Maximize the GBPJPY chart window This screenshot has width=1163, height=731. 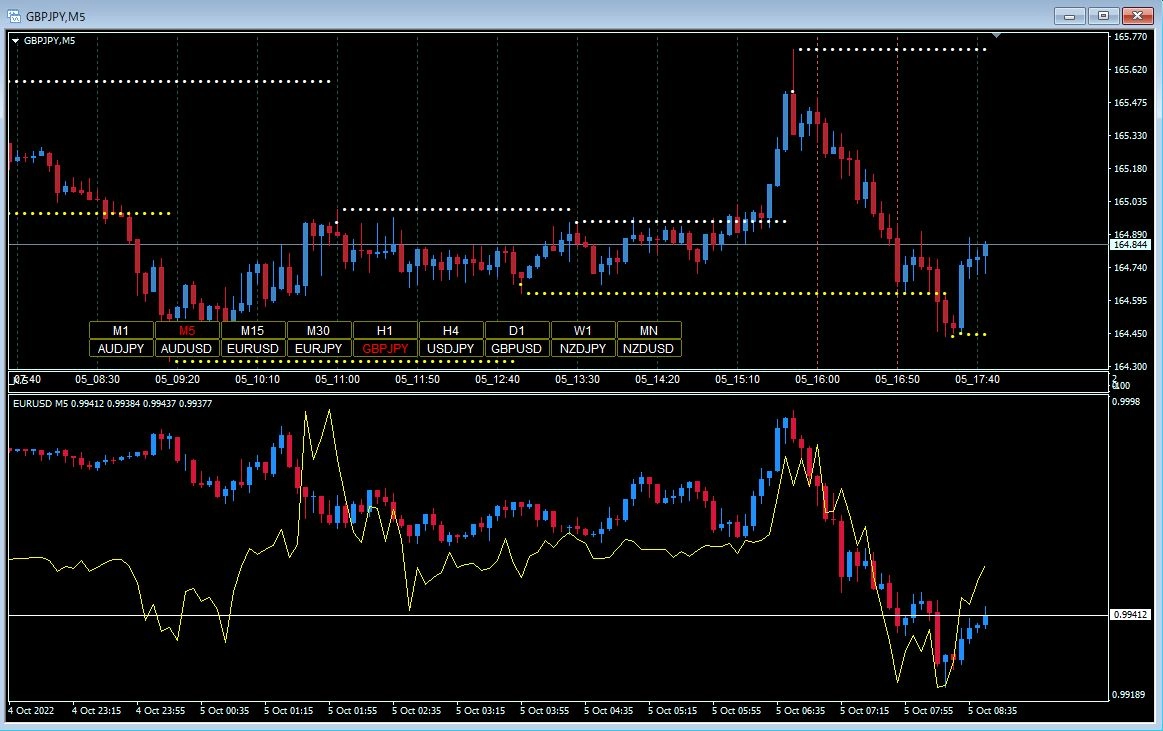click(1103, 16)
